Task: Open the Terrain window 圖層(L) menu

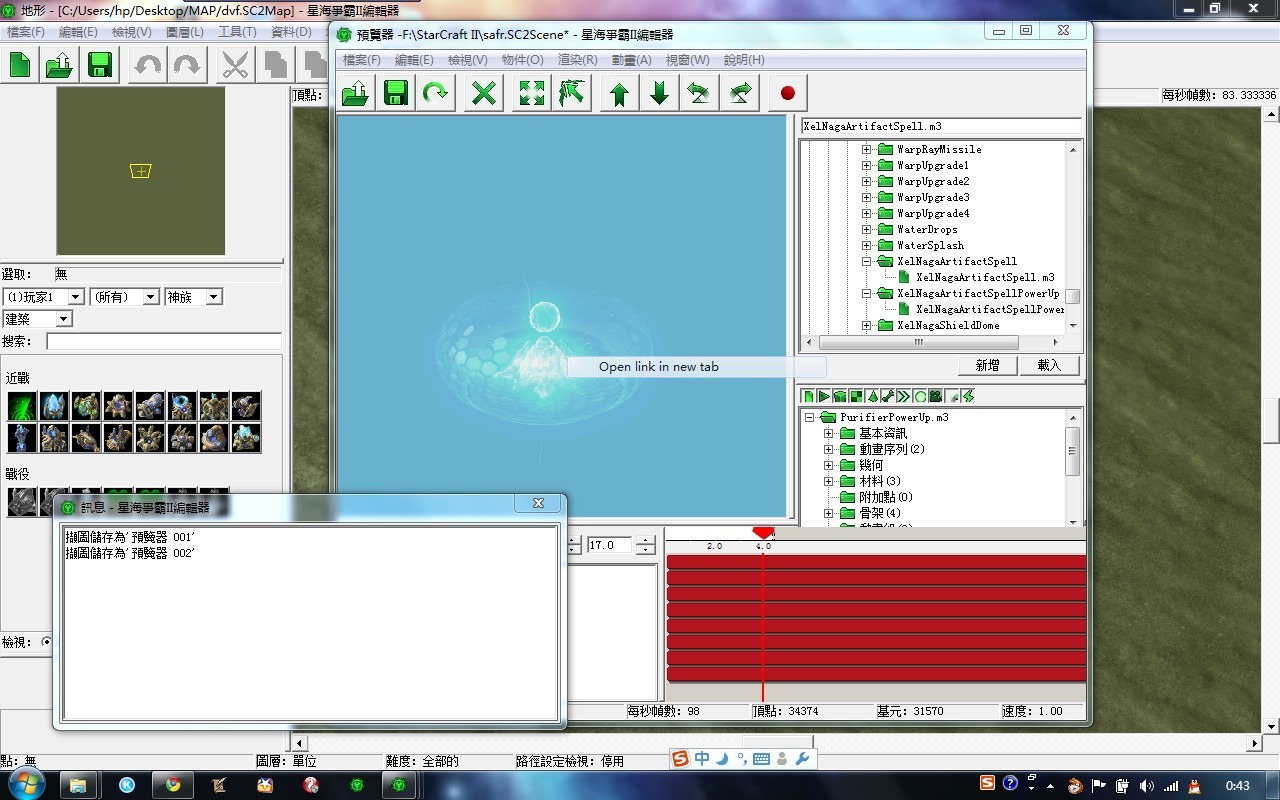Action: tap(185, 32)
